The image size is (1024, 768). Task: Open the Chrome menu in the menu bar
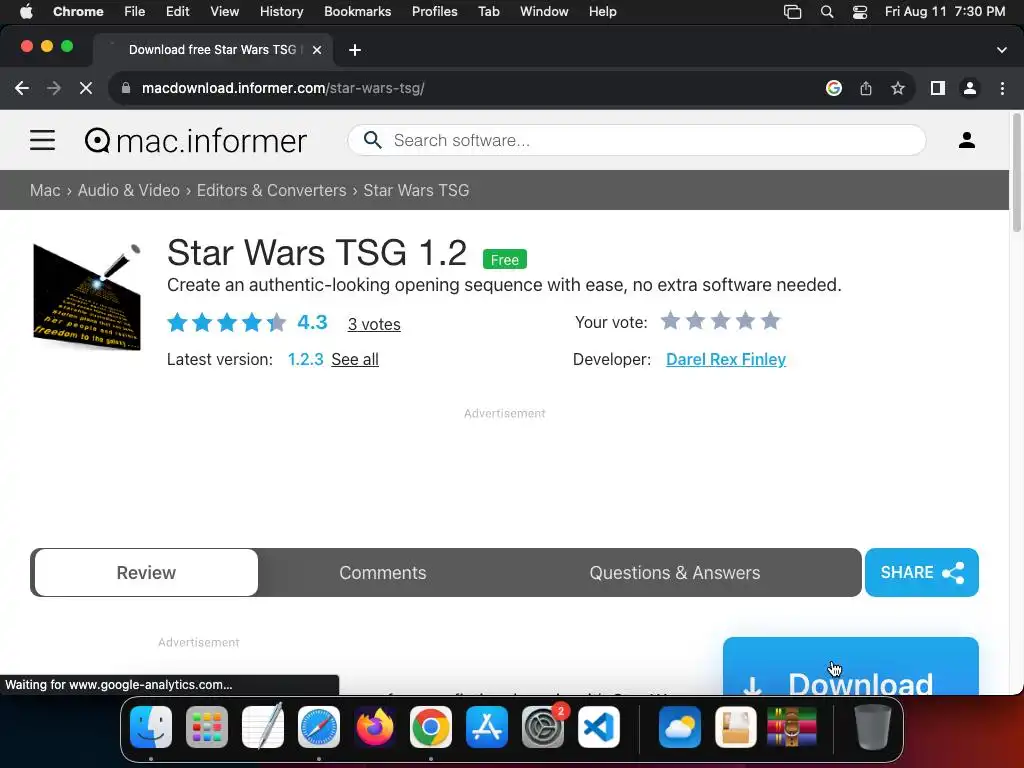(78, 11)
